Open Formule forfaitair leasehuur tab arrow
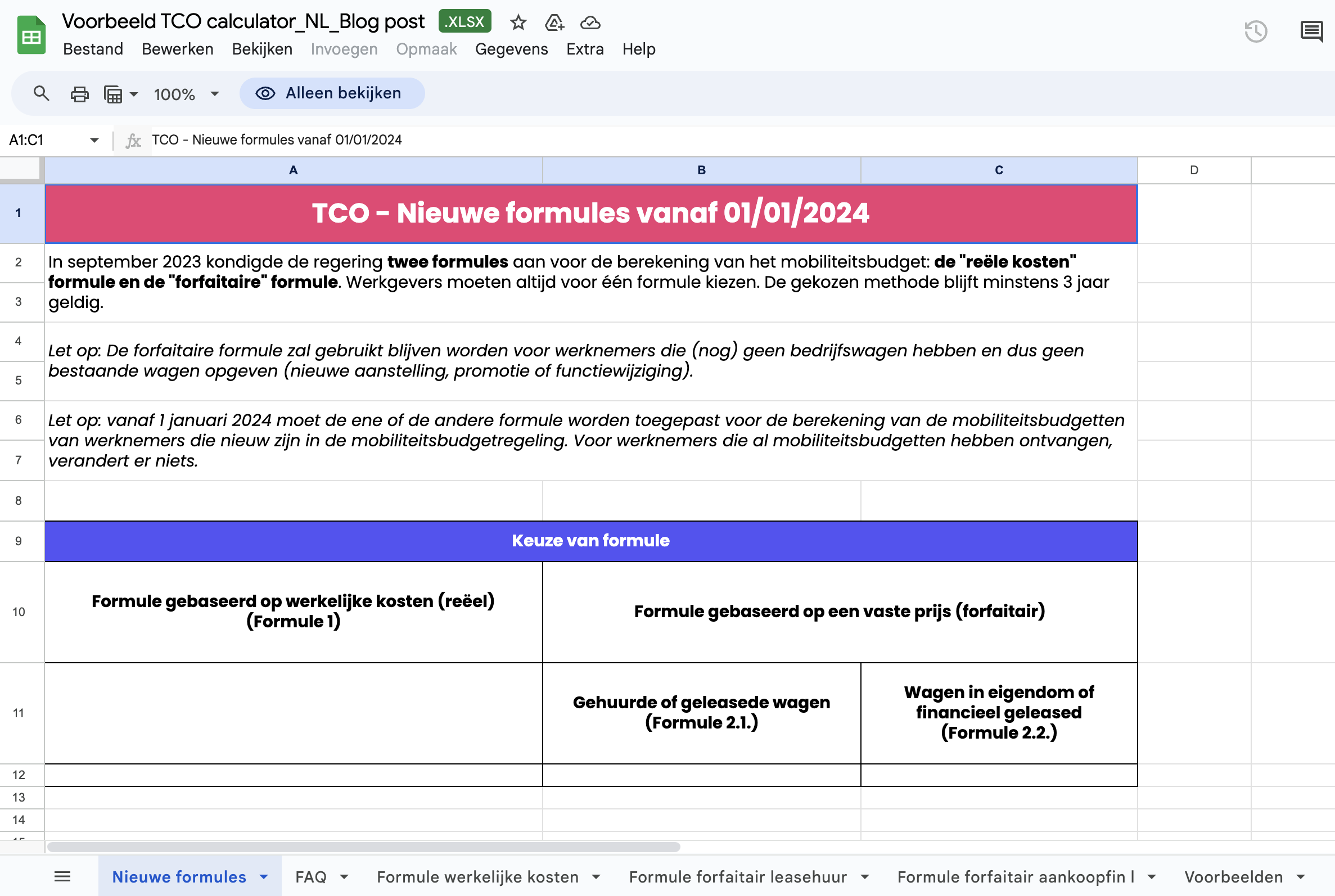 pos(865,876)
